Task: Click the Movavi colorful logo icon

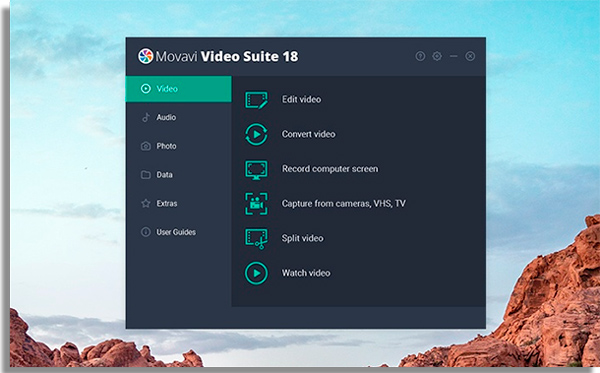Action: [x=145, y=56]
